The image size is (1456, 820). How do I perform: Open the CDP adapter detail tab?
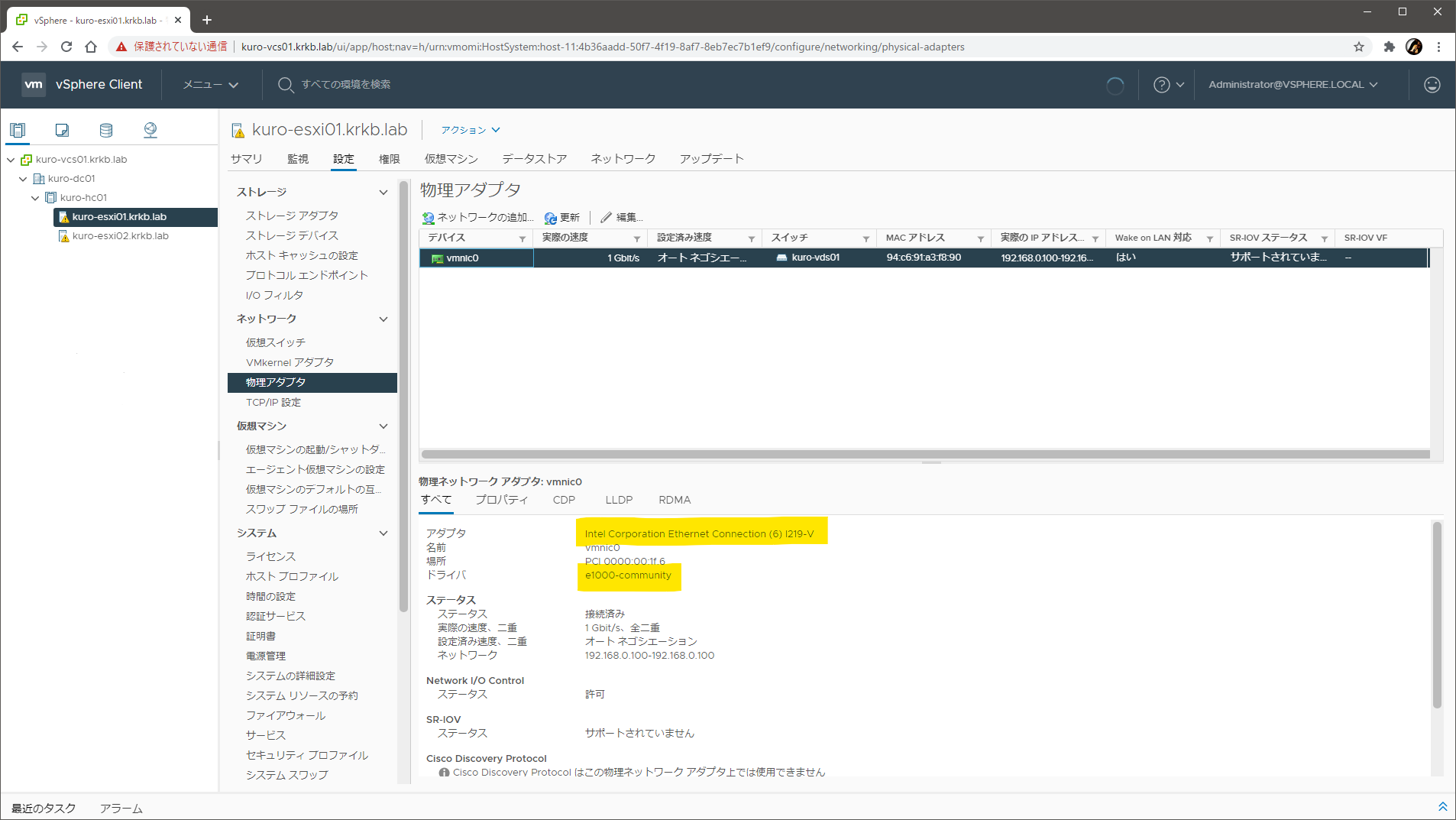coord(564,500)
